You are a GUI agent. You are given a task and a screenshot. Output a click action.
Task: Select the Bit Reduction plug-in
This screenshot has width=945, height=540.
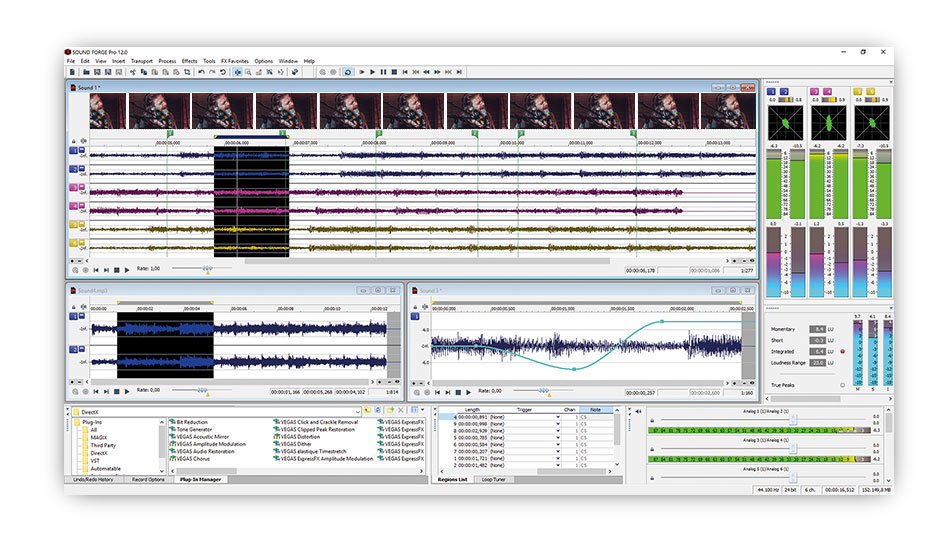192,422
